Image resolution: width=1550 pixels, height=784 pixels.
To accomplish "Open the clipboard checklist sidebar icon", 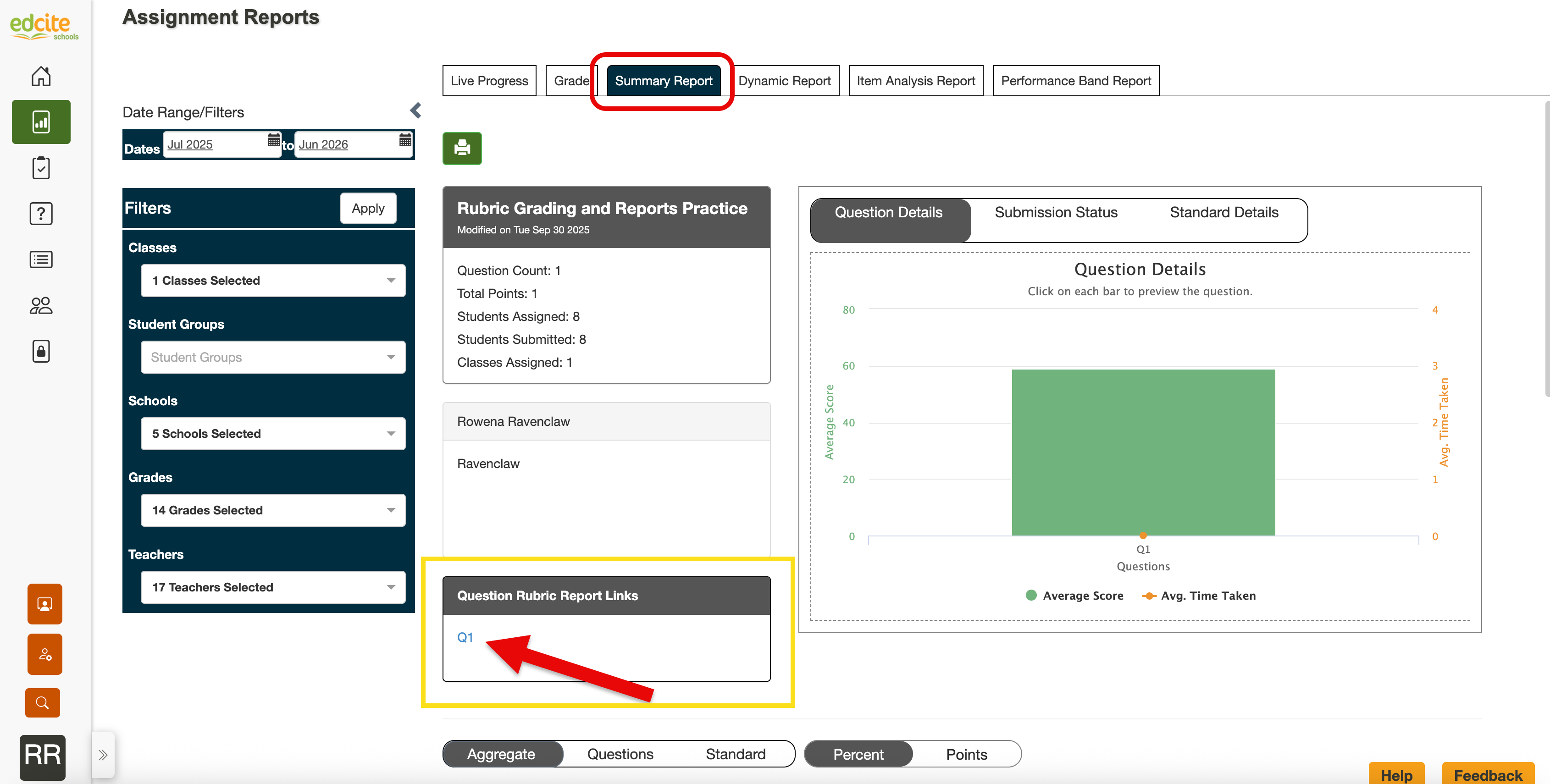I will pos(41,168).
